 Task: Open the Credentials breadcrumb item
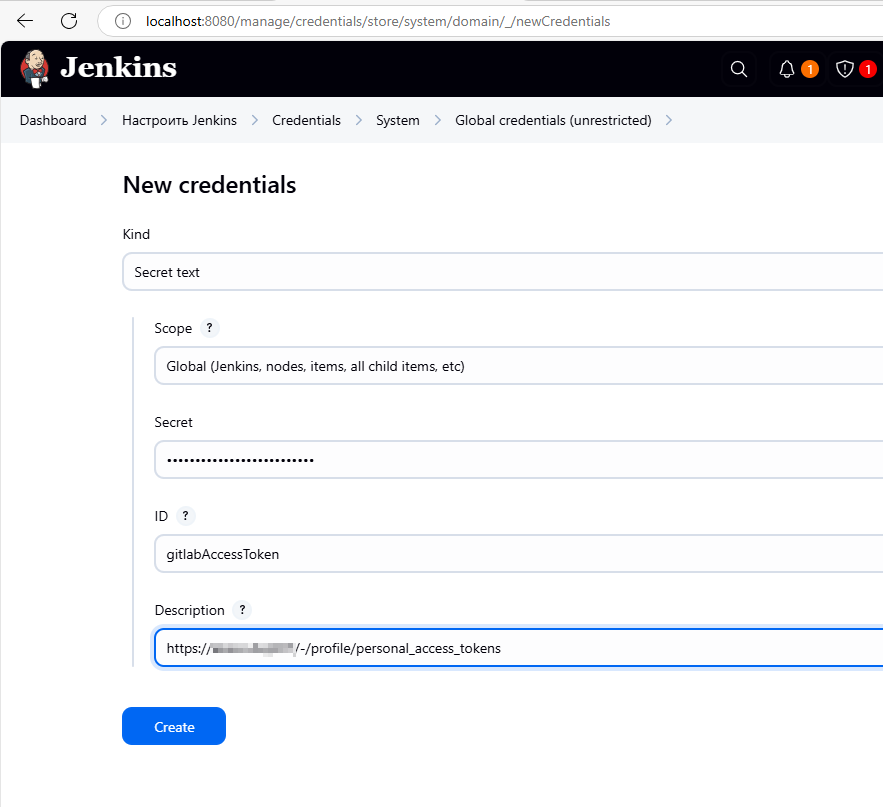(306, 120)
